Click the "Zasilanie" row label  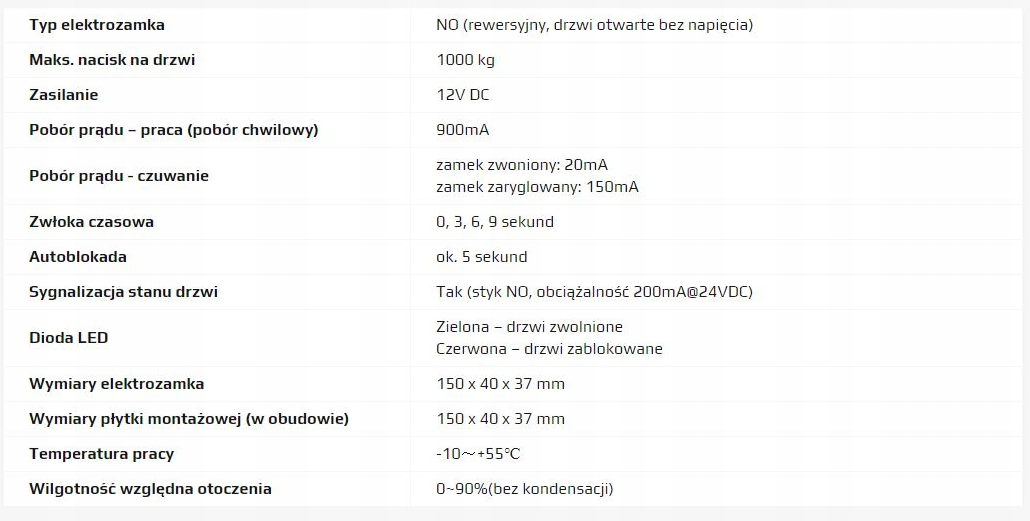pos(64,95)
